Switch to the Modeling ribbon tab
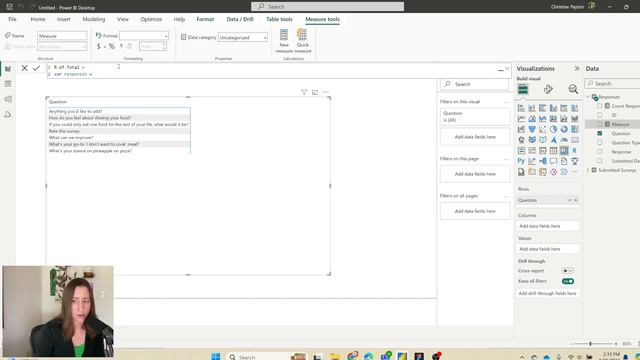640x360 pixels. 94,19
